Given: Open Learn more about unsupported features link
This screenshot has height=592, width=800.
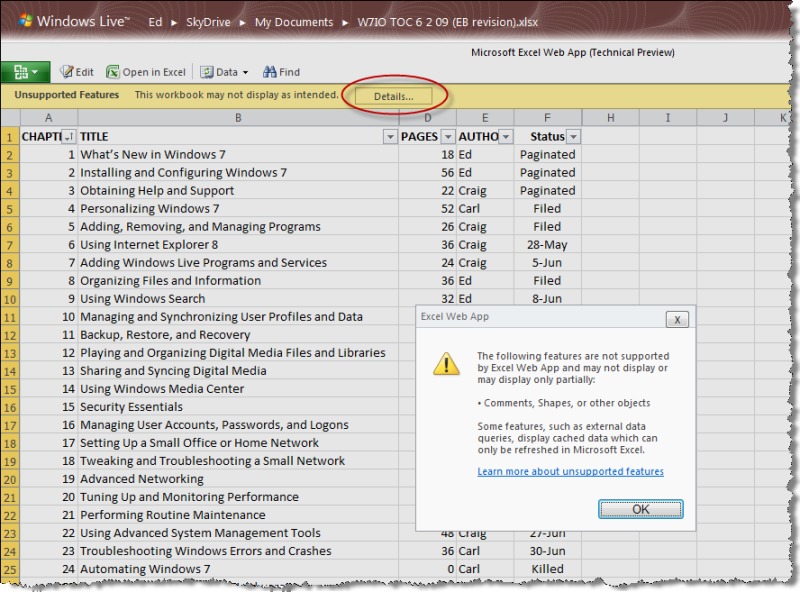Looking at the screenshot, I should (570, 472).
